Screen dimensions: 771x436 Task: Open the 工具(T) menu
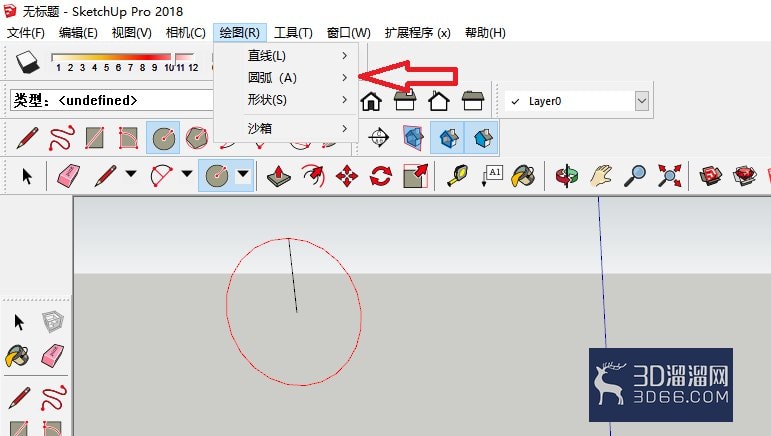pos(293,33)
